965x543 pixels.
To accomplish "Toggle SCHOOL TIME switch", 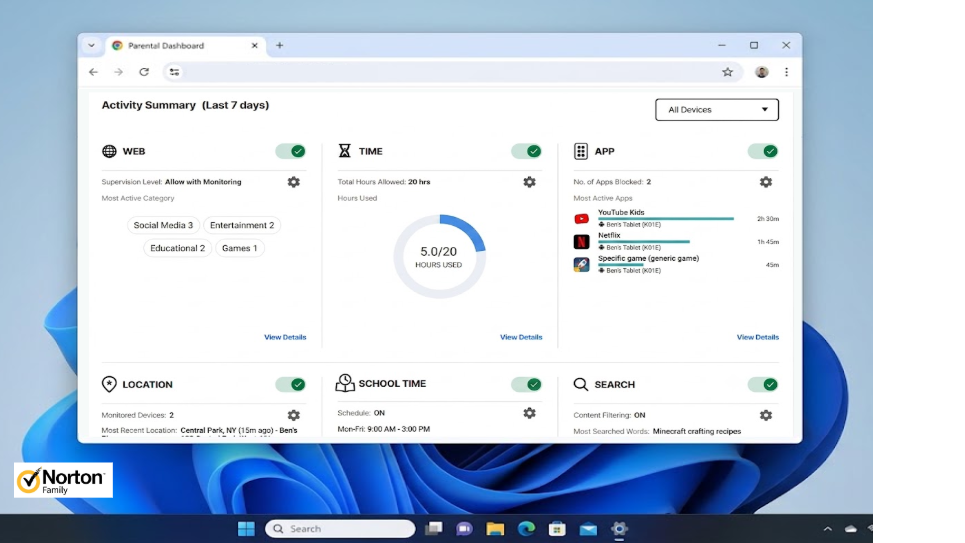I will click(x=526, y=384).
